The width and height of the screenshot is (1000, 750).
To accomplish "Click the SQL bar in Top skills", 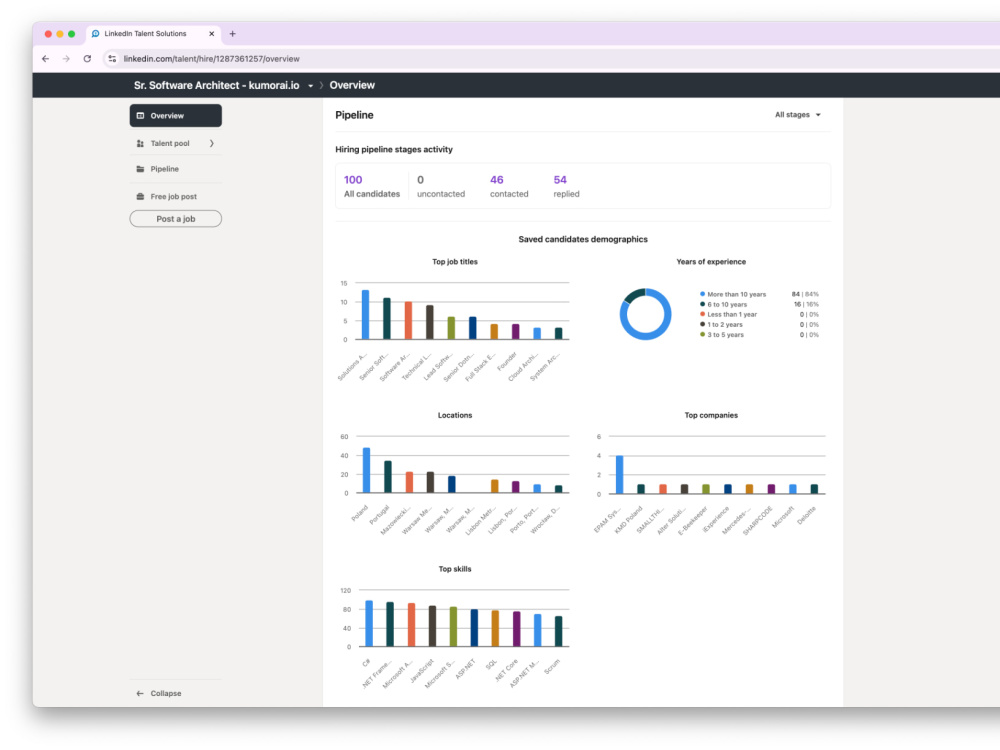I will pyautogui.click(x=495, y=629).
